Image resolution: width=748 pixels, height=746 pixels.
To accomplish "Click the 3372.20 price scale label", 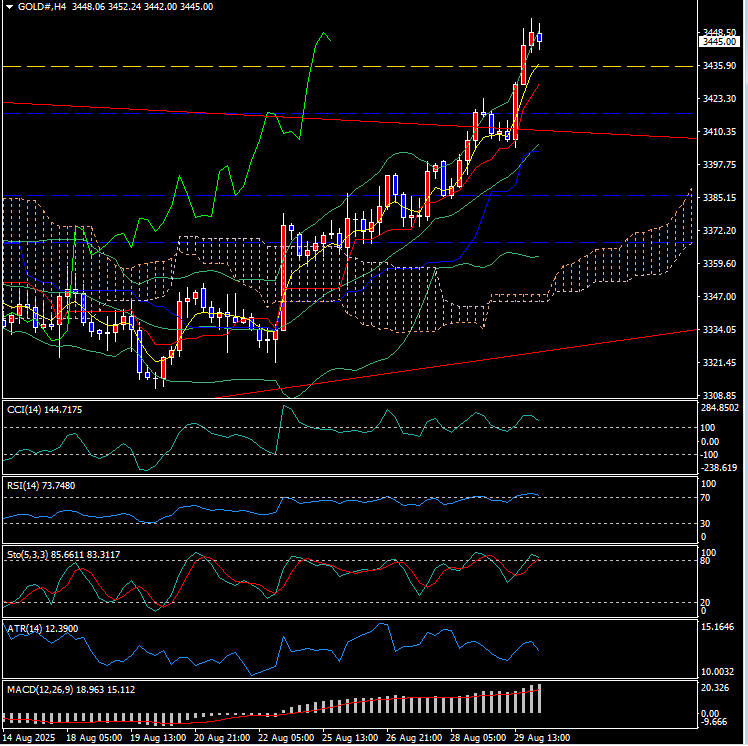I will pyautogui.click(x=719, y=231).
